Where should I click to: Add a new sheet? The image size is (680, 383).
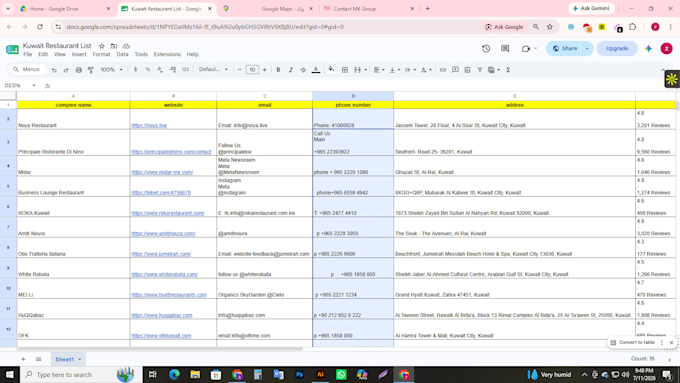tap(23, 359)
